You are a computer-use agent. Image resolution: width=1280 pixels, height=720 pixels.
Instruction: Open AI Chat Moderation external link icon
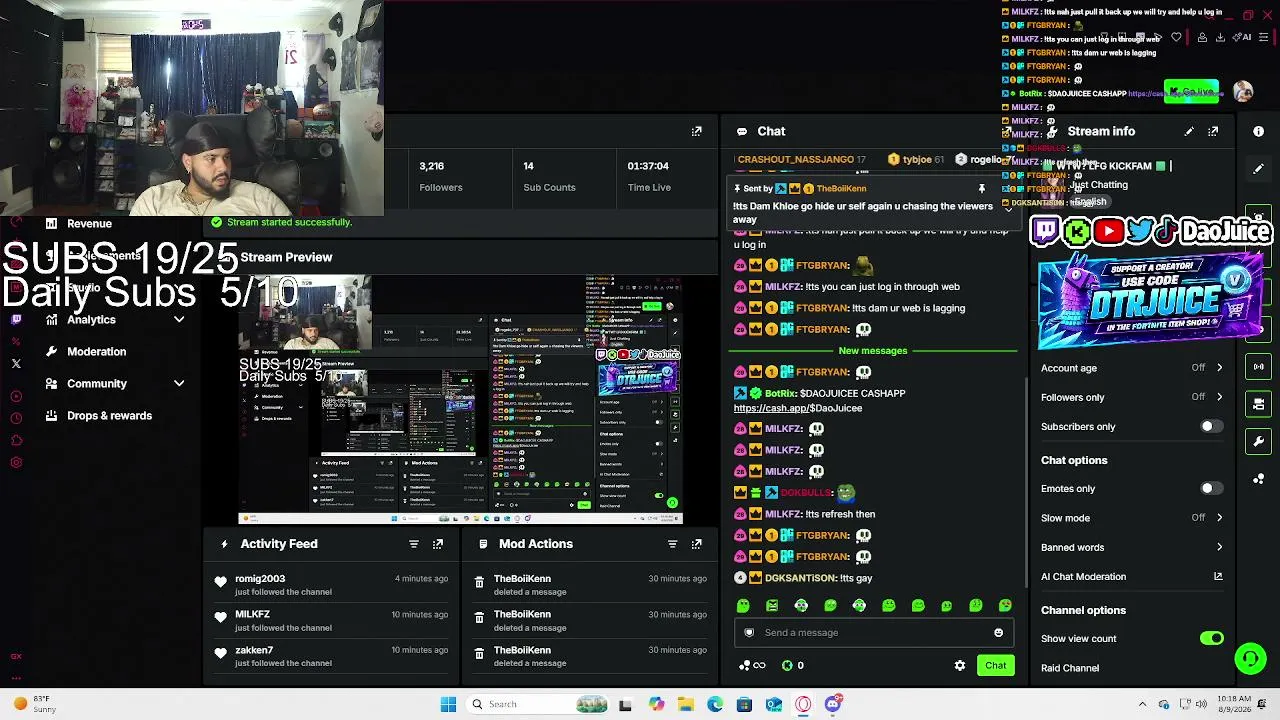pos(1218,577)
